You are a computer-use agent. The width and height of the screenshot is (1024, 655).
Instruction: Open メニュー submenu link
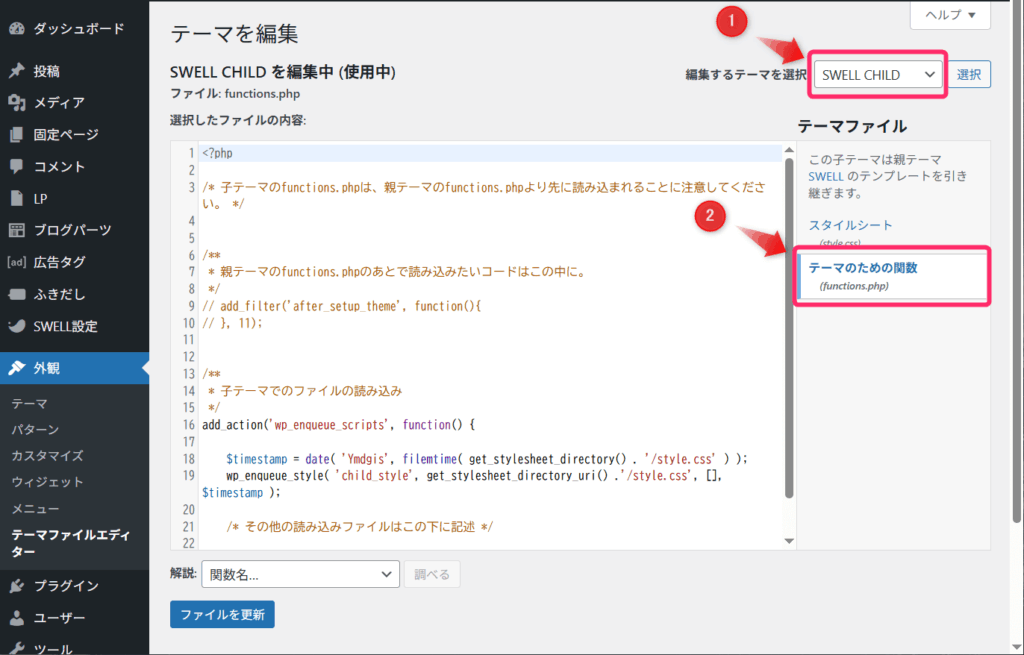35,508
